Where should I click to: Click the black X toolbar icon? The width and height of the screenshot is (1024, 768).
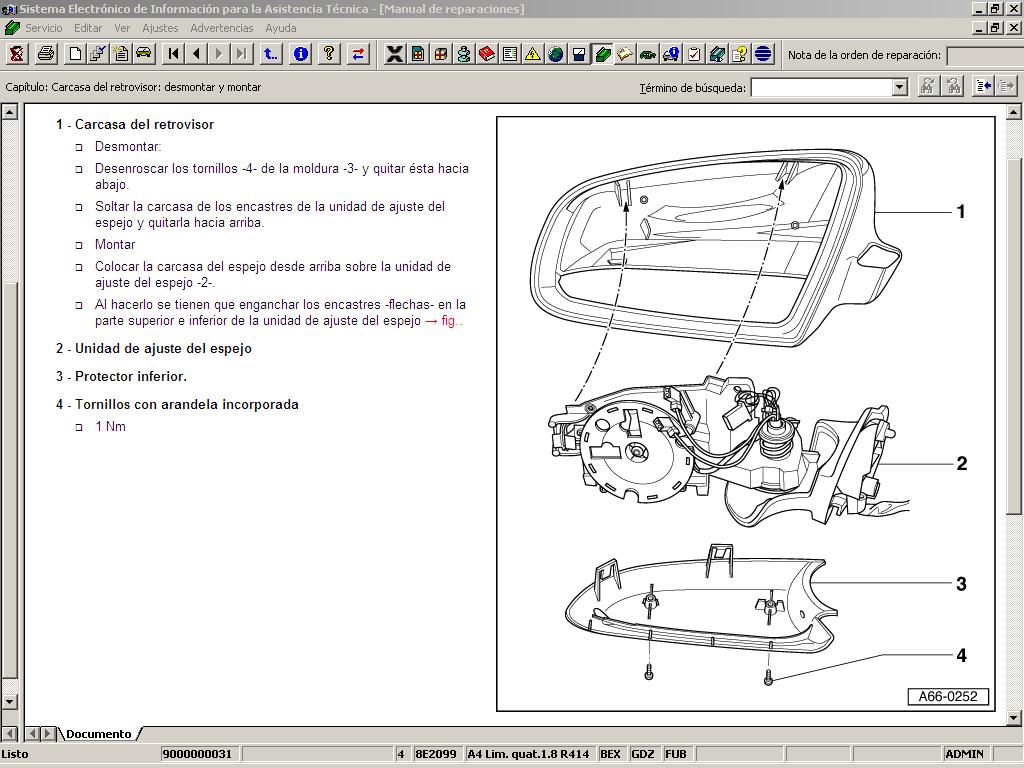point(394,54)
